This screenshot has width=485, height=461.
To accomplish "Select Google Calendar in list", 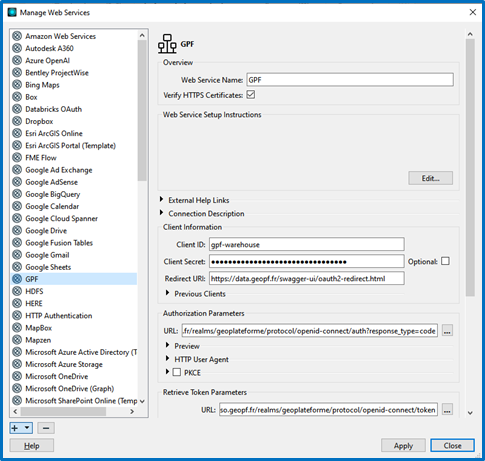I will click(52, 206).
